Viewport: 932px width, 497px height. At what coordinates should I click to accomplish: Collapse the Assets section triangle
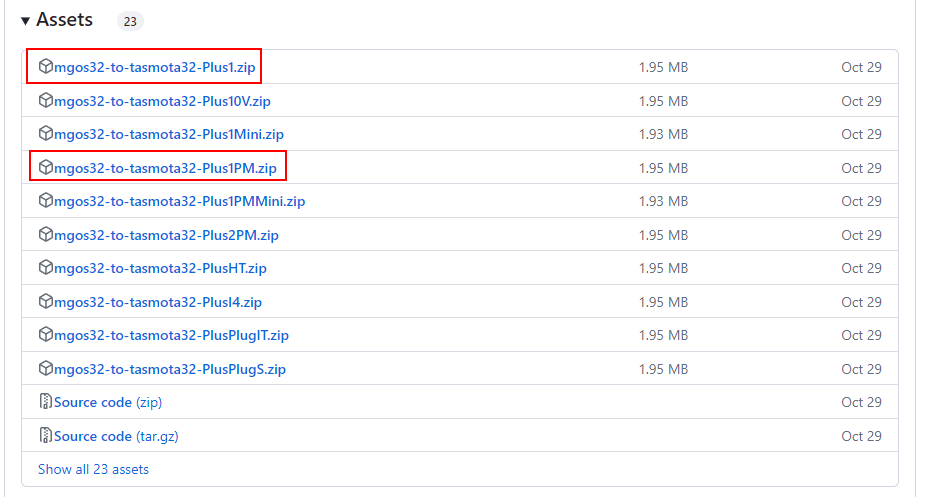pyautogui.click(x=25, y=21)
